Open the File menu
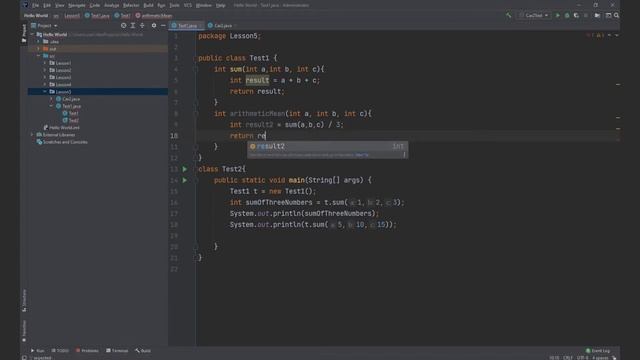Image resolution: width=640 pixels, height=360 pixels. pos(36,5)
